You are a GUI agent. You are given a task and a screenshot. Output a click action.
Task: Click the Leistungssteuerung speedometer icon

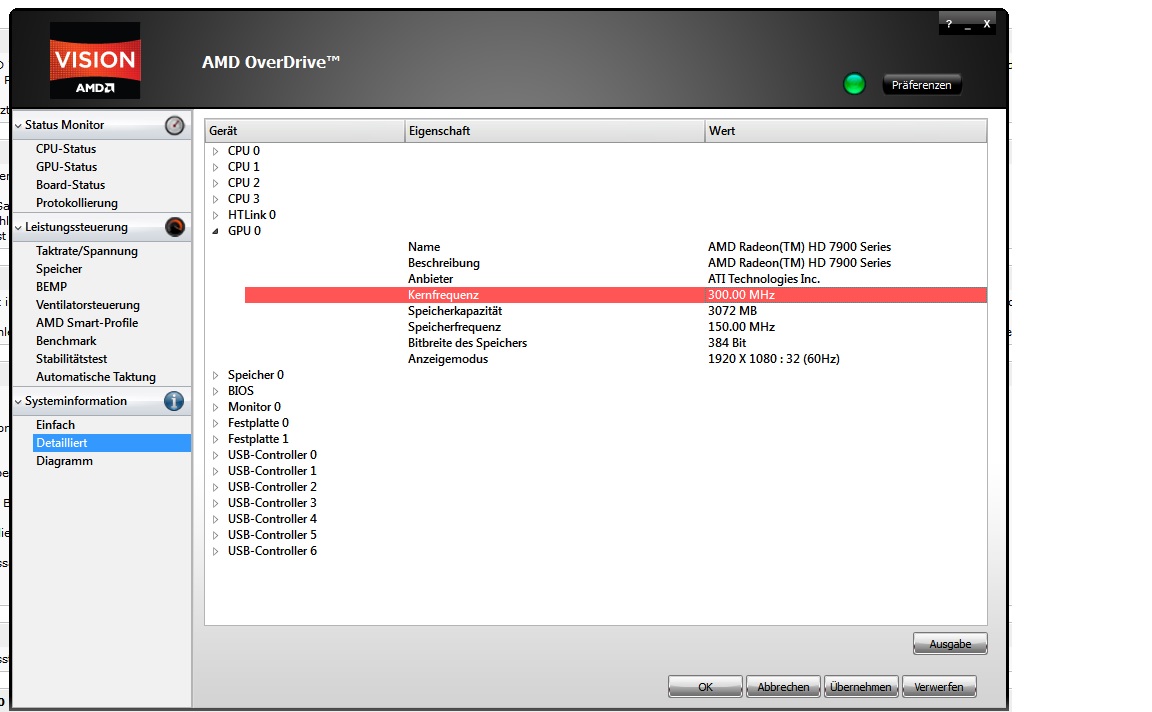[x=174, y=227]
